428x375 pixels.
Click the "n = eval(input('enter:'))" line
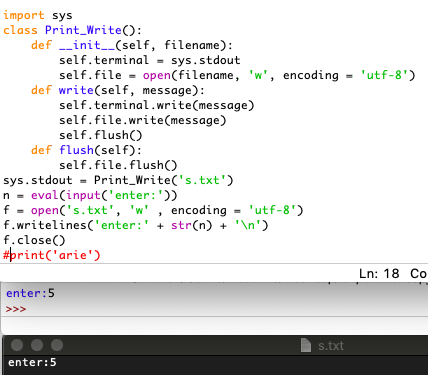point(90,195)
